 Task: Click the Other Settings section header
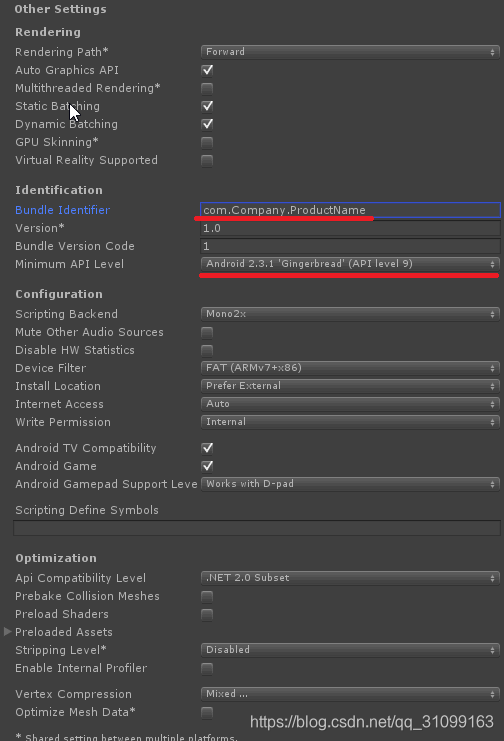(x=61, y=9)
